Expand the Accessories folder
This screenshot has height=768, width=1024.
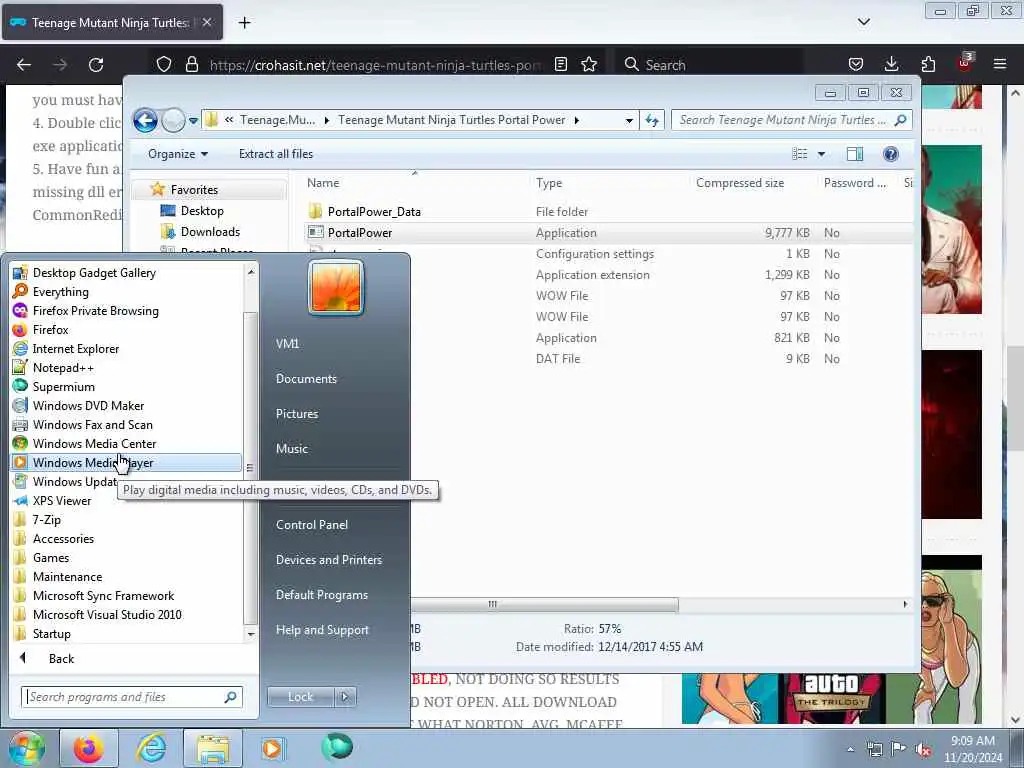(63, 539)
